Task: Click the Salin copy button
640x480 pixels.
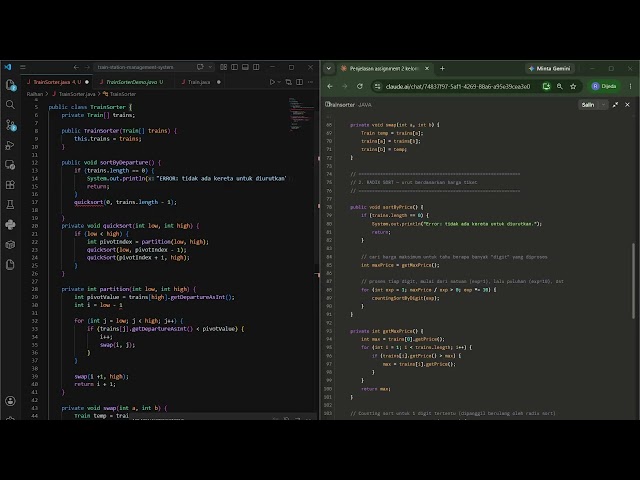Action: coord(588,105)
